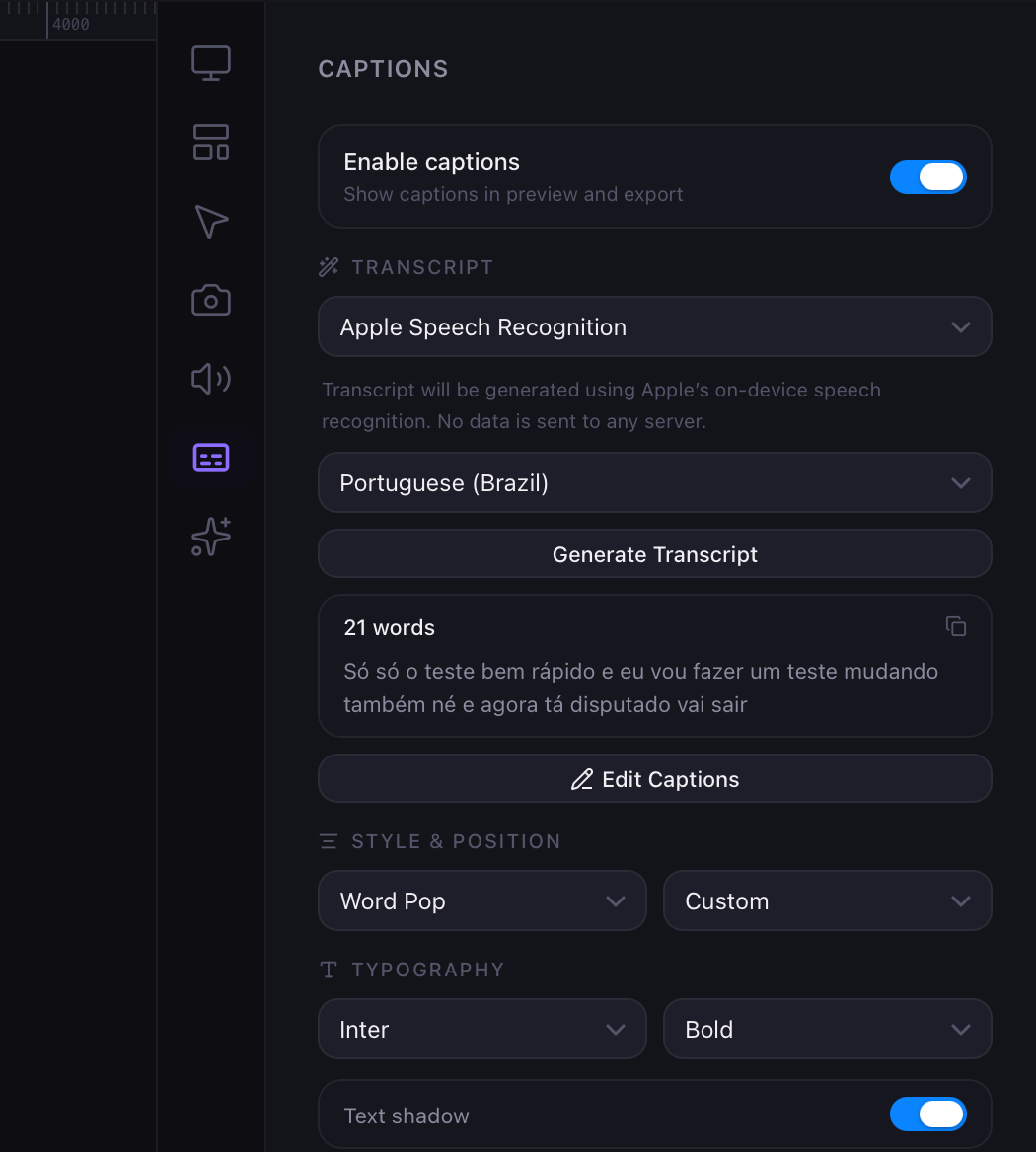Copy transcript using the copy icon
This screenshot has height=1152, width=1036.
click(x=955, y=626)
